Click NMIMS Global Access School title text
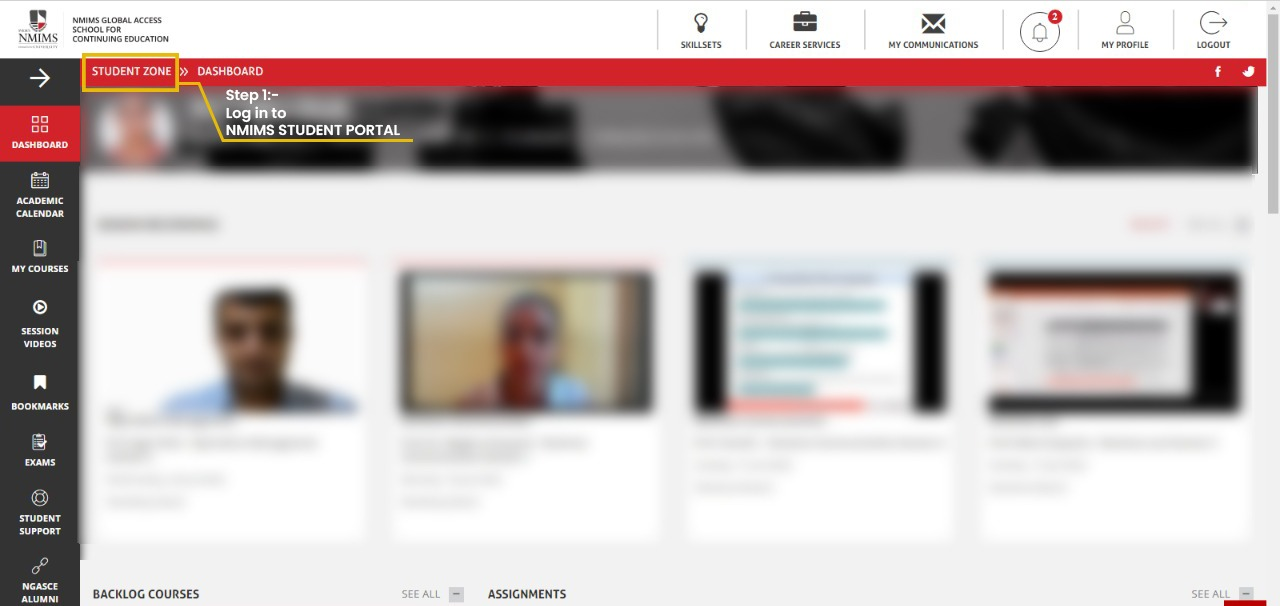Viewport: 1280px width, 606px height. 120,30
